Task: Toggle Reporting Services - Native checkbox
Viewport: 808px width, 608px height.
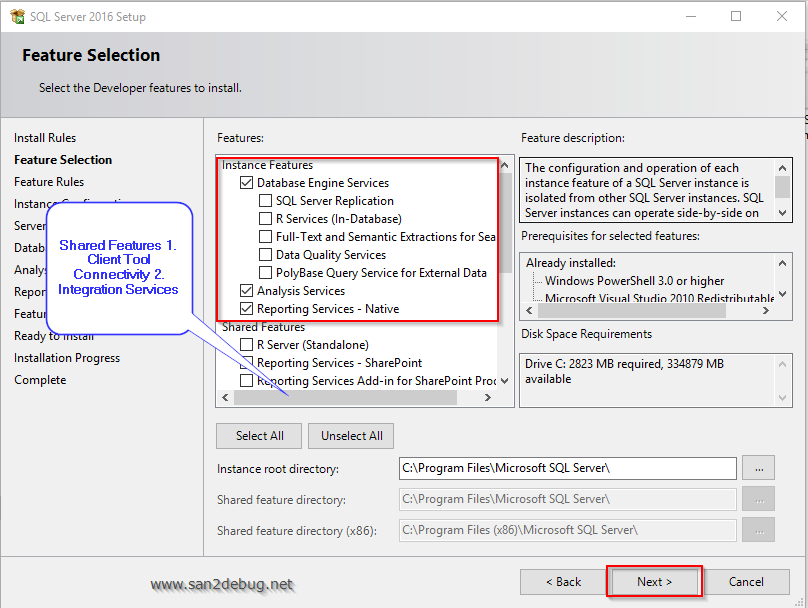Action: click(246, 309)
